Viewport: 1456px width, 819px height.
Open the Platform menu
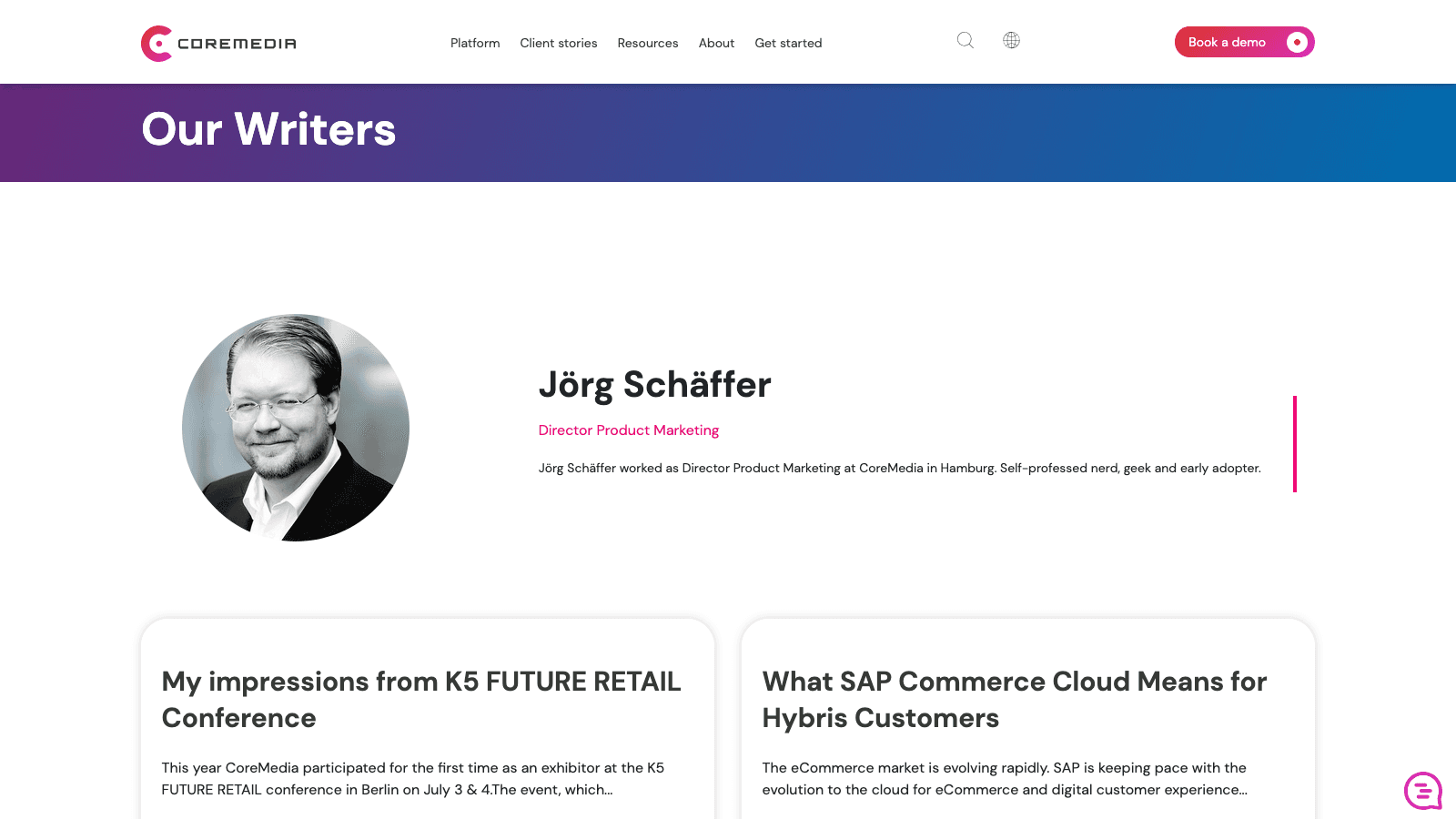[475, 43]
